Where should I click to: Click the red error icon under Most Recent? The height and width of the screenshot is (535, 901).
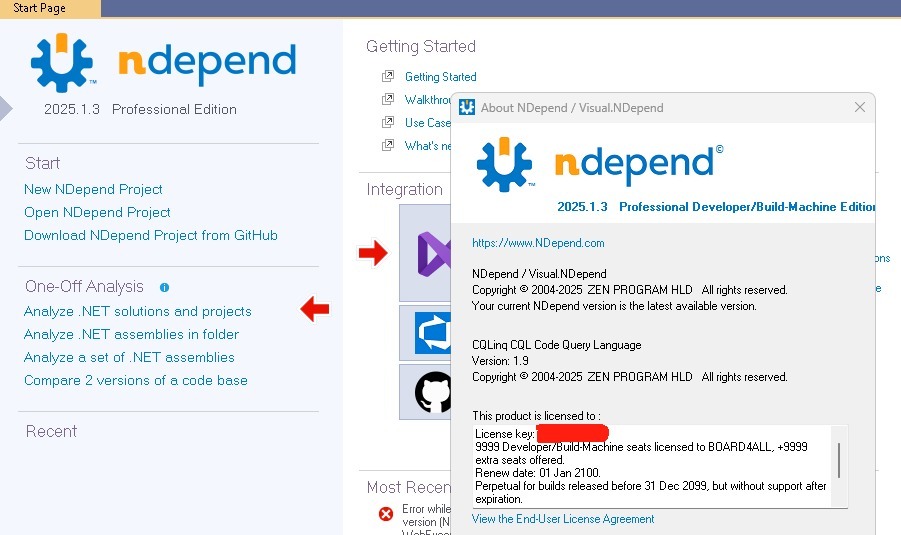click(x=386, y=513)
